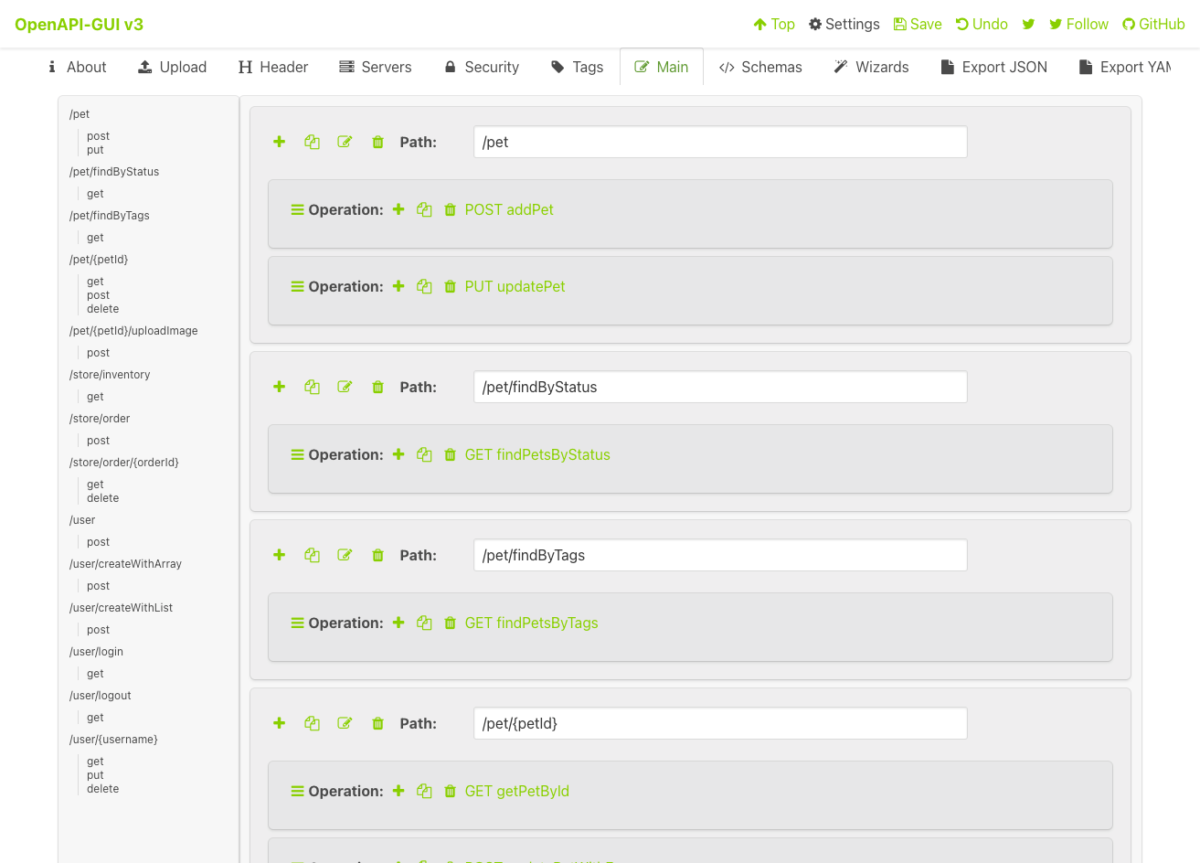
Task: Duplicate the /pet/findByStatus path
Action: (312, 387)
